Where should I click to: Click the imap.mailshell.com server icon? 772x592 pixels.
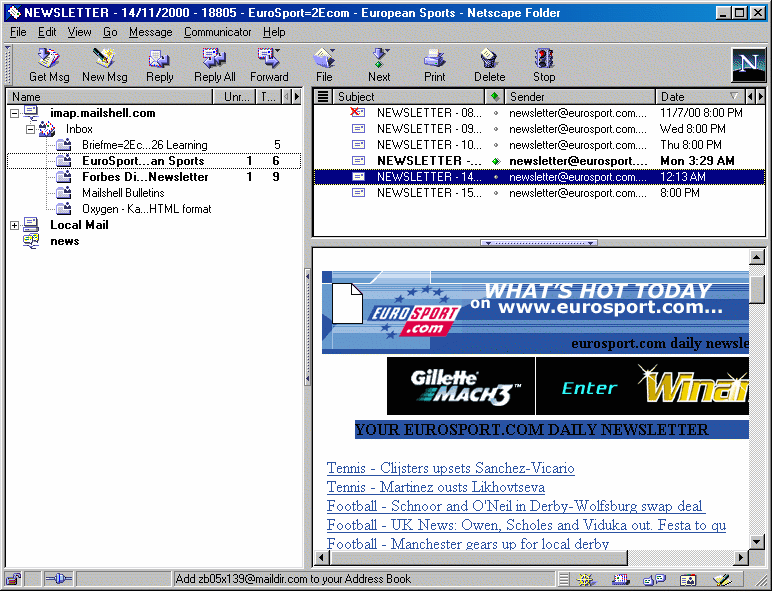[x=31, y=113]
